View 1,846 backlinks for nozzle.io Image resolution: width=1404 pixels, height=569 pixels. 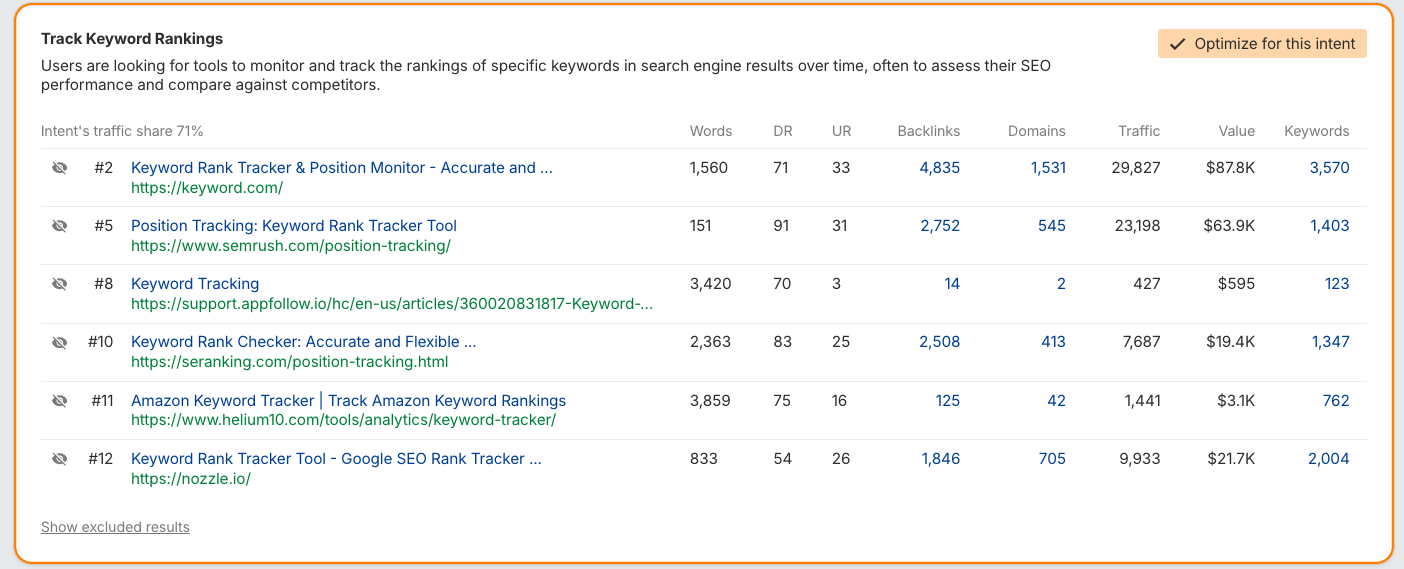coord(940,459)
